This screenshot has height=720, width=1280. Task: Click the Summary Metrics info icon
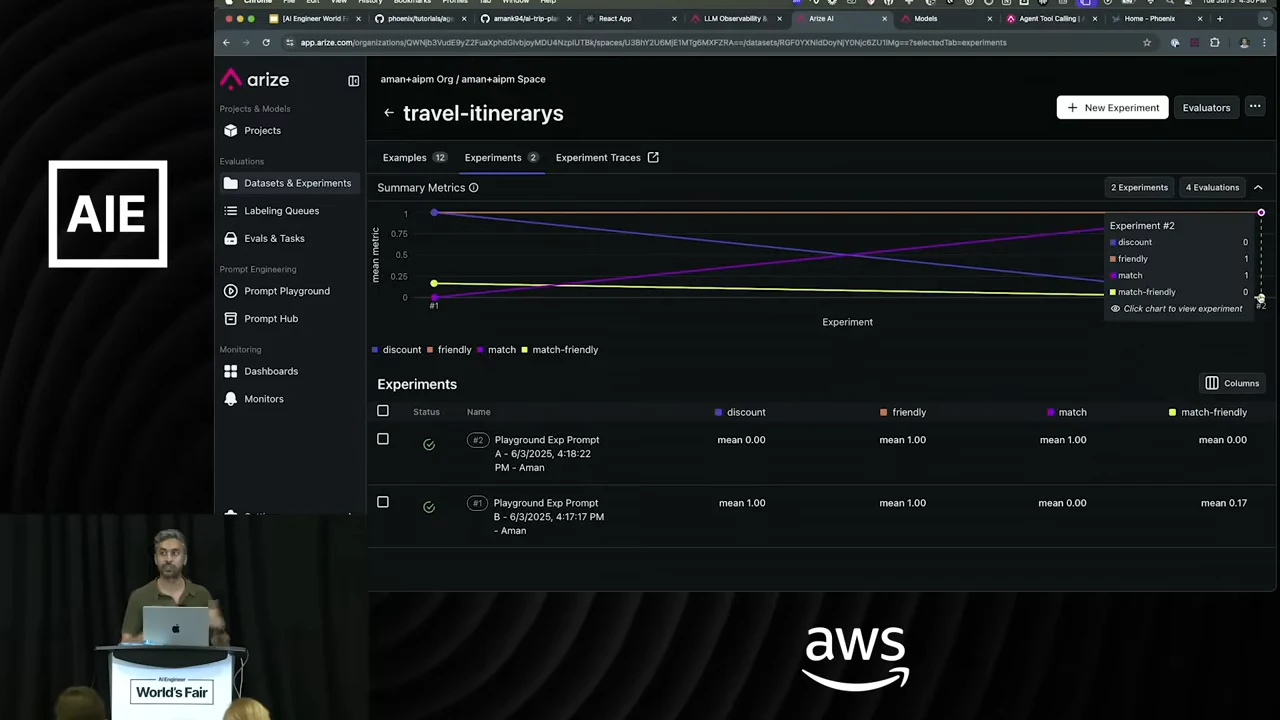click(x=474, y=188)
